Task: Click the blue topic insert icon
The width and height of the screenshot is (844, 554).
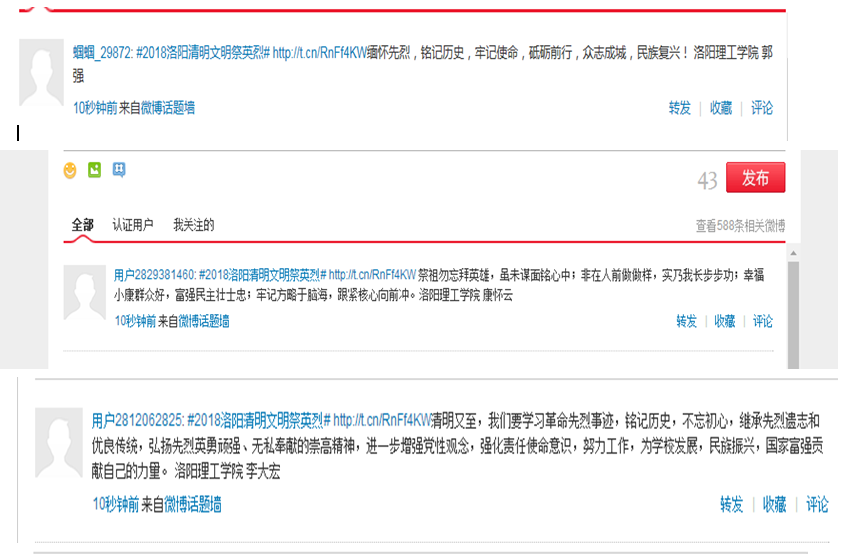Action: [119, 171]
